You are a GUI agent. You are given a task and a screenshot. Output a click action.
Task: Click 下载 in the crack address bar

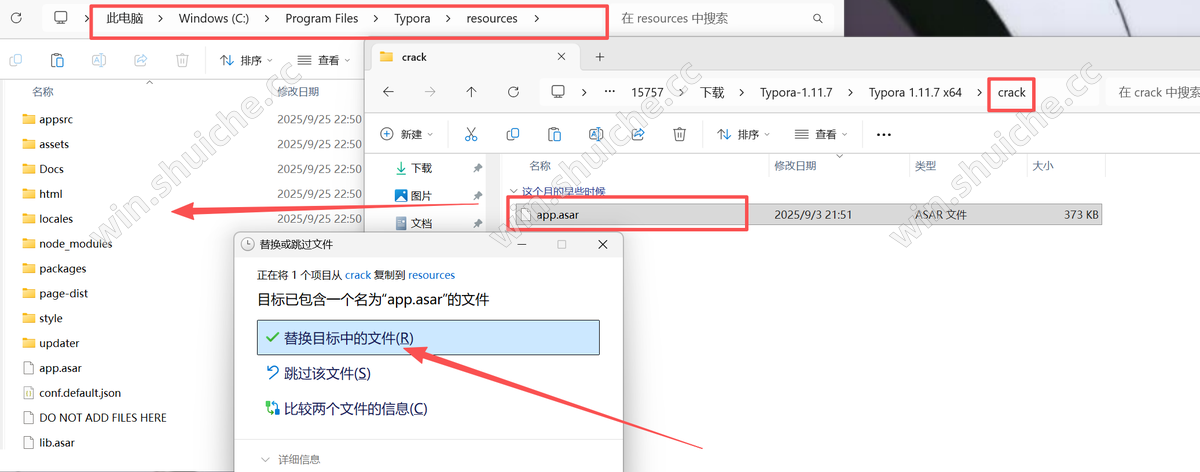pos(712,92)
